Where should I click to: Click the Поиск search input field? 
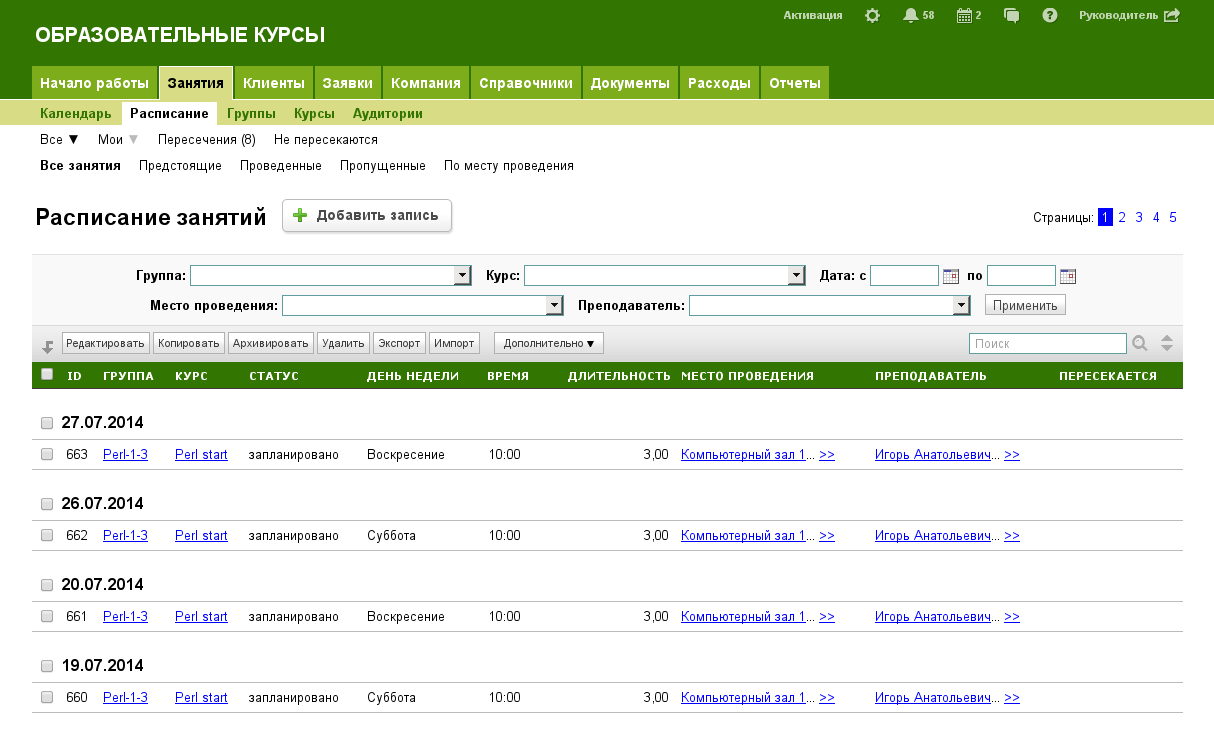pos(1047,344)
